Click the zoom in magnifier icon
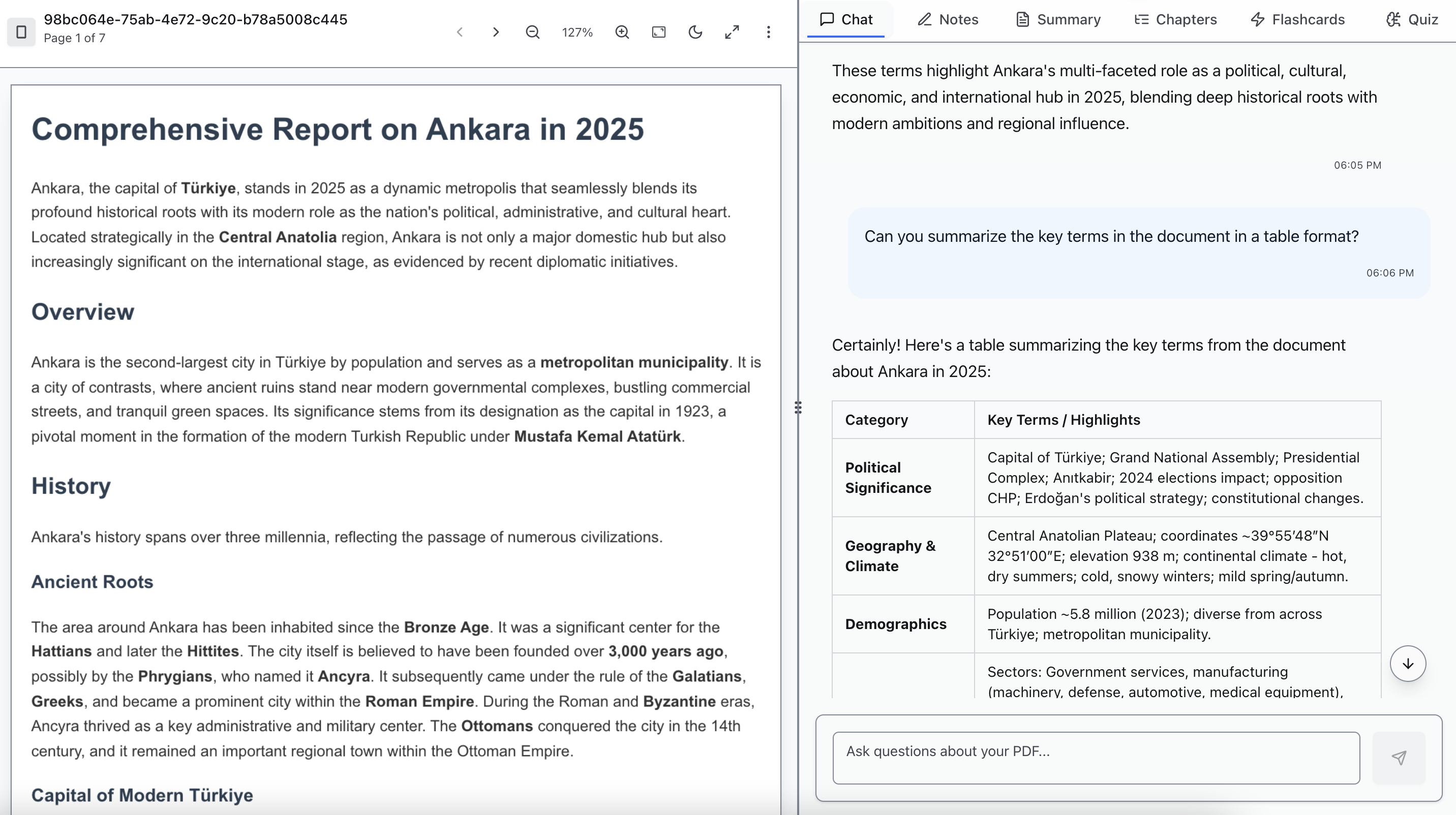 pos(622,32)
